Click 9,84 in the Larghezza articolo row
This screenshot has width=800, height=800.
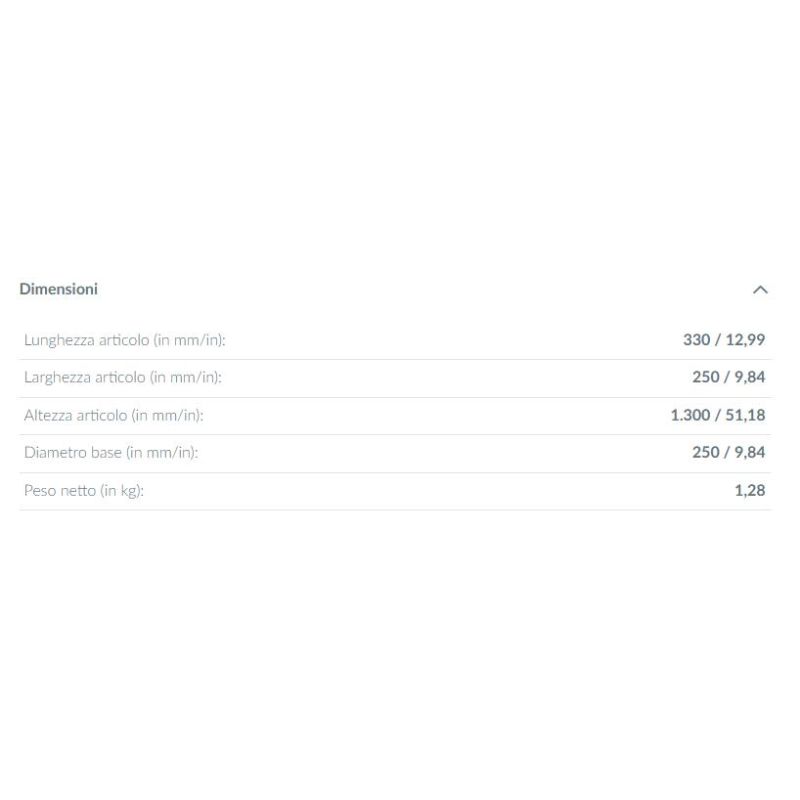(750, 378)
